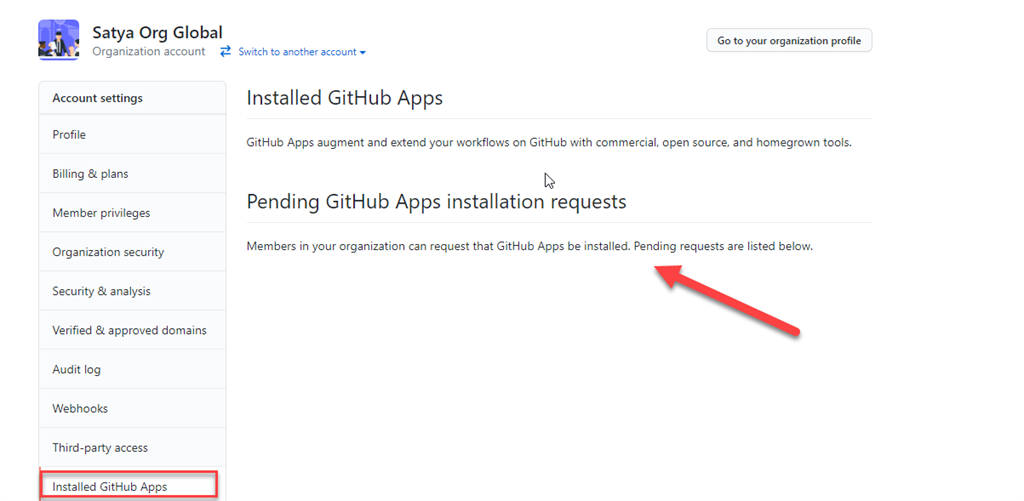Image resolution: width=1024 pixels, height=501 pixels.
Task: Click the Satya Org Global avatar image
Action: point(58,40)
